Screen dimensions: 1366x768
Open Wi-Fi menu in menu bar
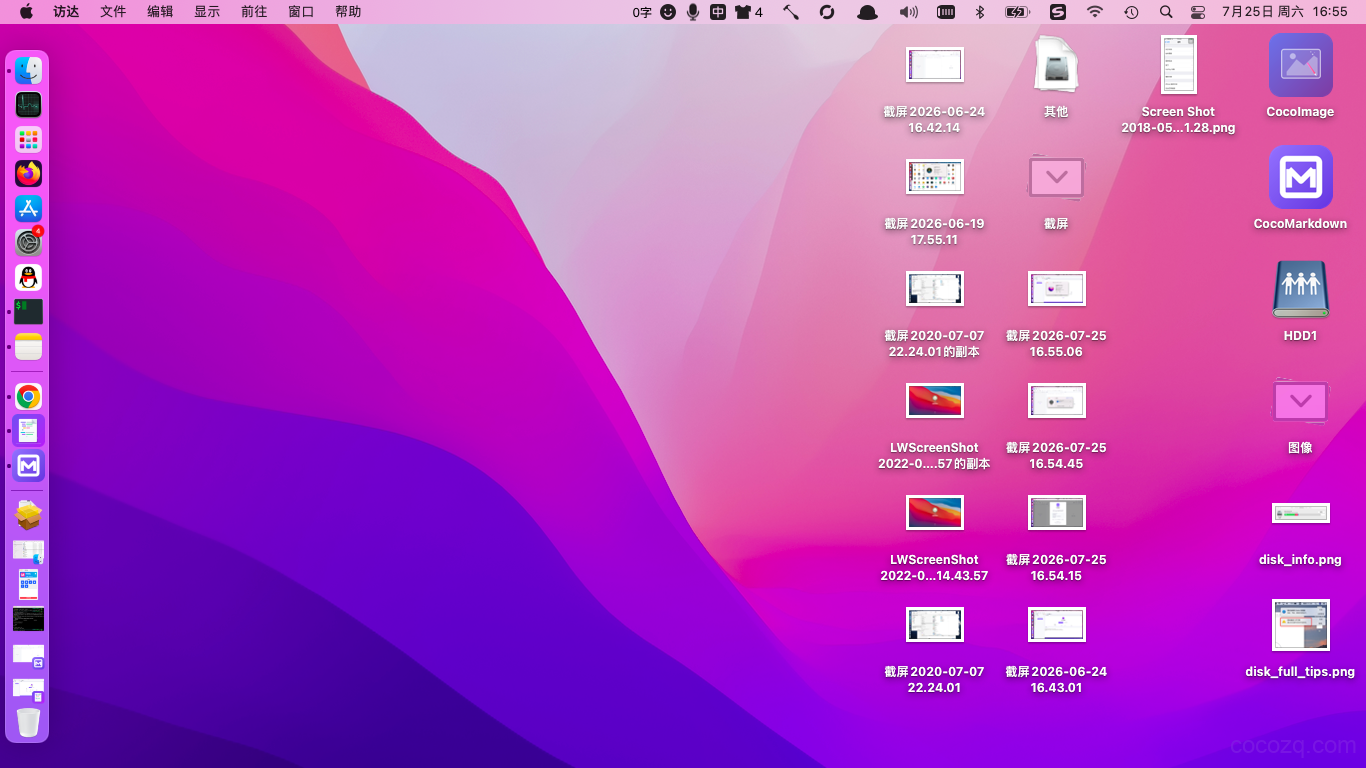coord(1095,12)
